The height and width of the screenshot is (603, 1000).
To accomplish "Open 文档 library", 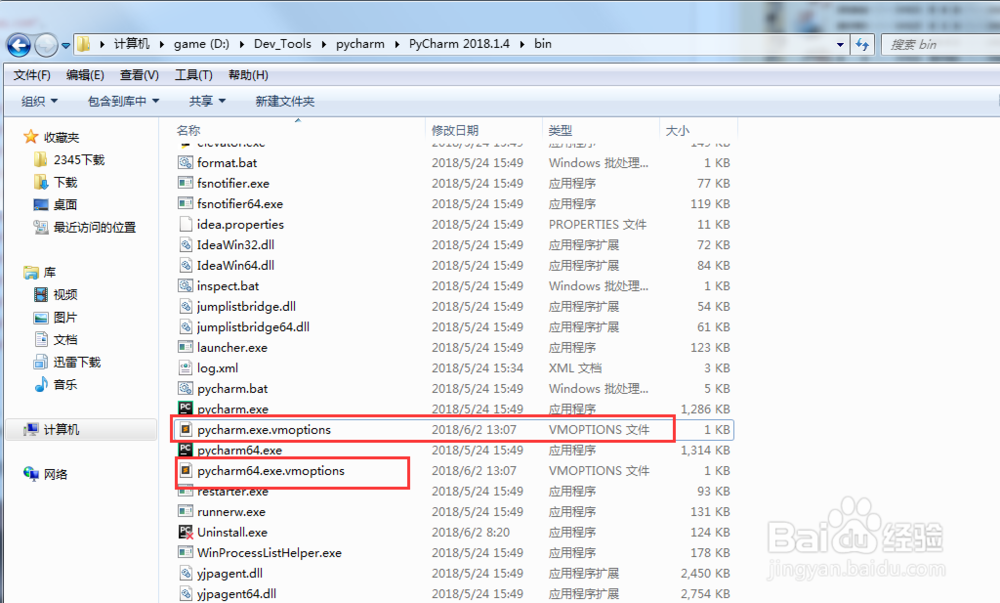I will pos(55,340).
